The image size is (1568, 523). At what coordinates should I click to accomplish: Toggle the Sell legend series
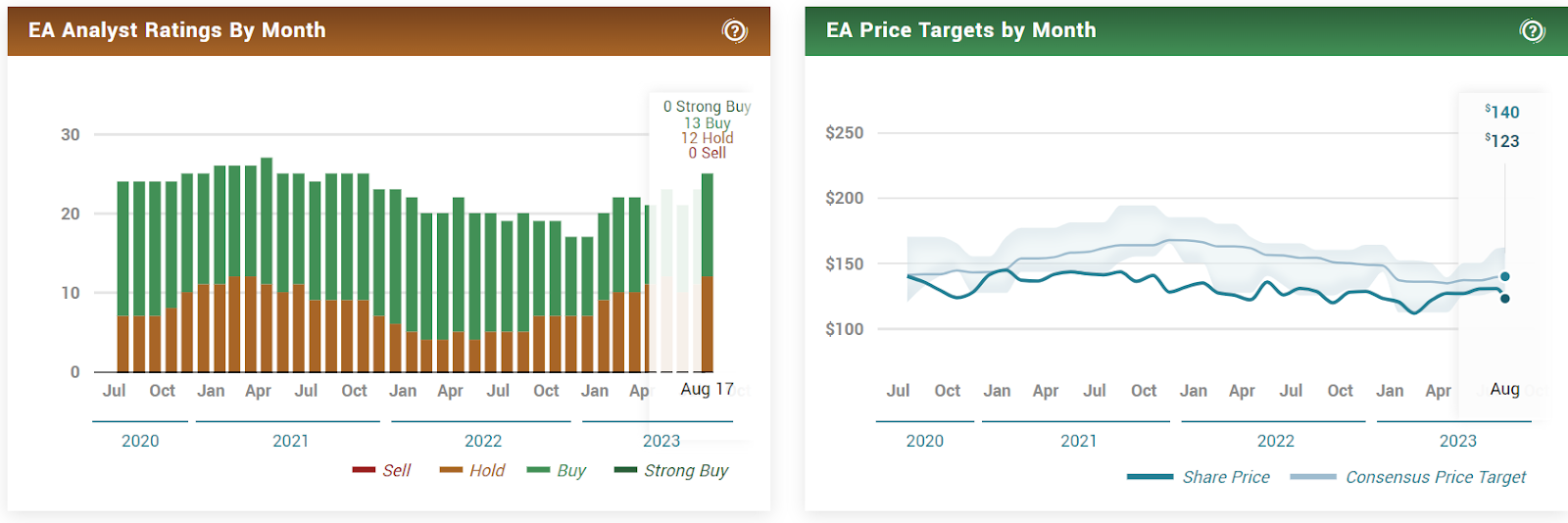[x=382, y=470]
